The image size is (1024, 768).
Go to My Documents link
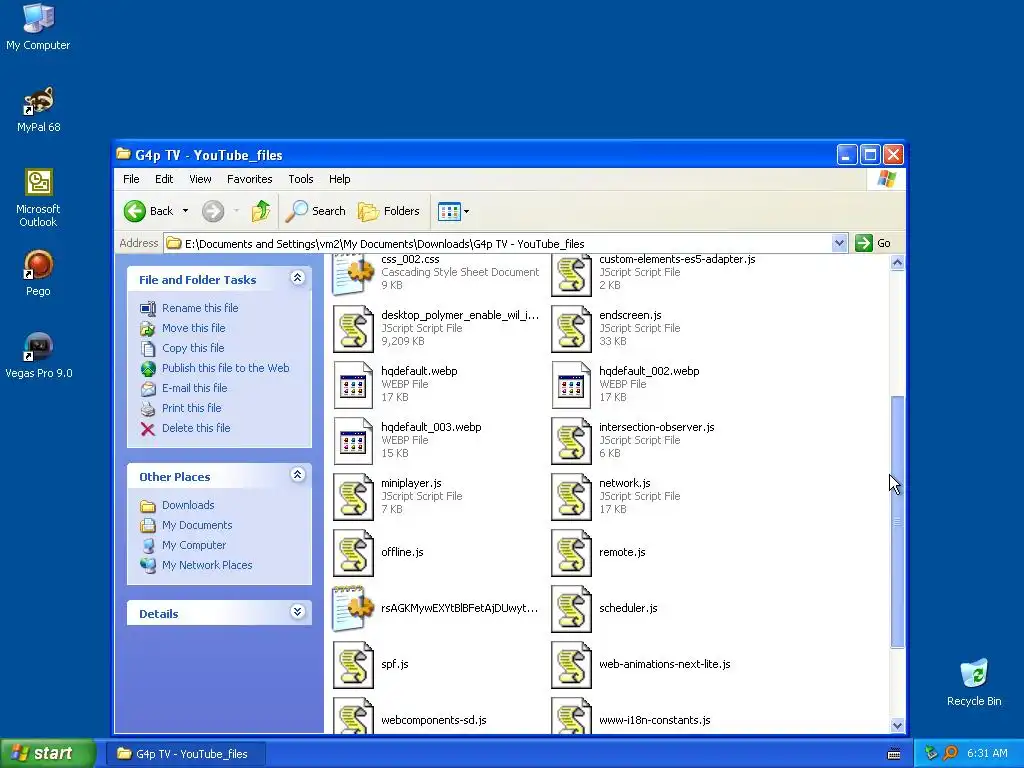click(197, 525)
